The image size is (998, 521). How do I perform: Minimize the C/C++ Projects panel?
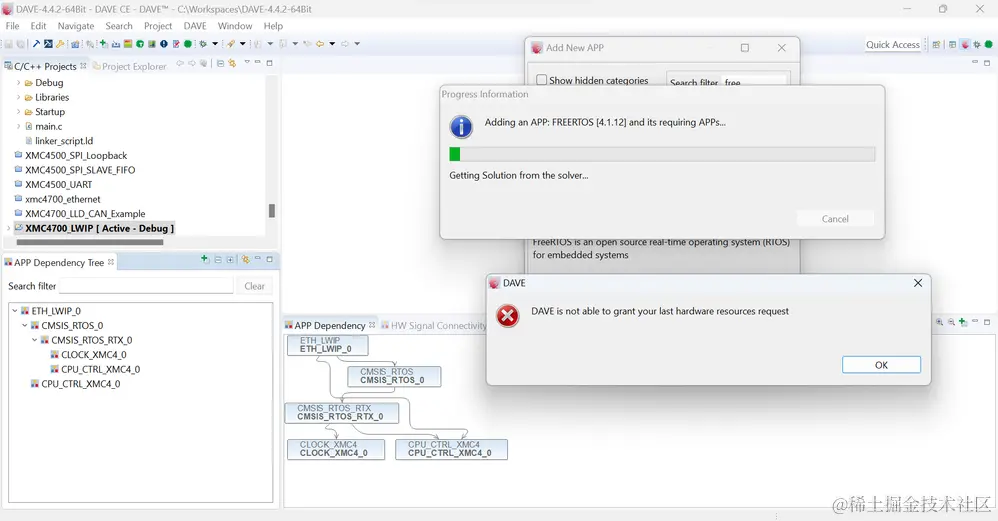(x=258, y=62)
